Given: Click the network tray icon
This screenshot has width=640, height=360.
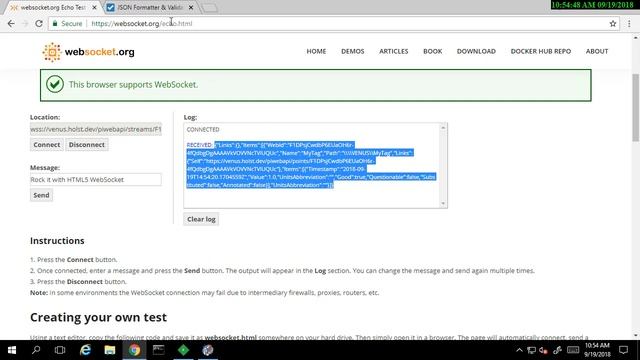Looking at the screenshot, I should pos(531,350).
